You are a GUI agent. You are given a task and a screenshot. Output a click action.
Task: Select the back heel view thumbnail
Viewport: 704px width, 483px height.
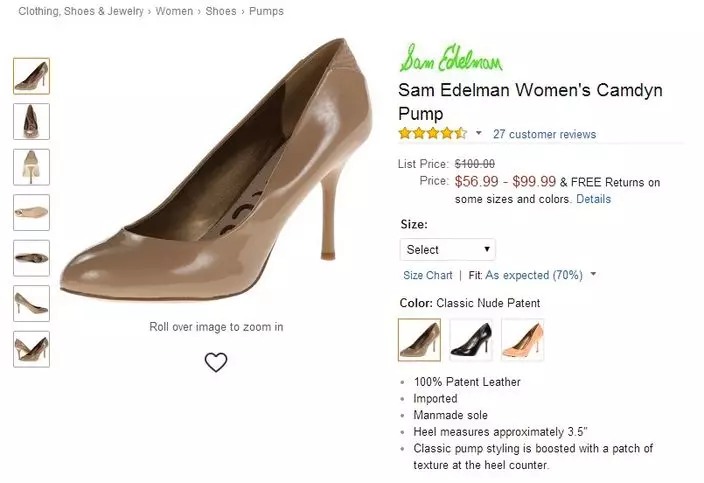tap(31, 166)
